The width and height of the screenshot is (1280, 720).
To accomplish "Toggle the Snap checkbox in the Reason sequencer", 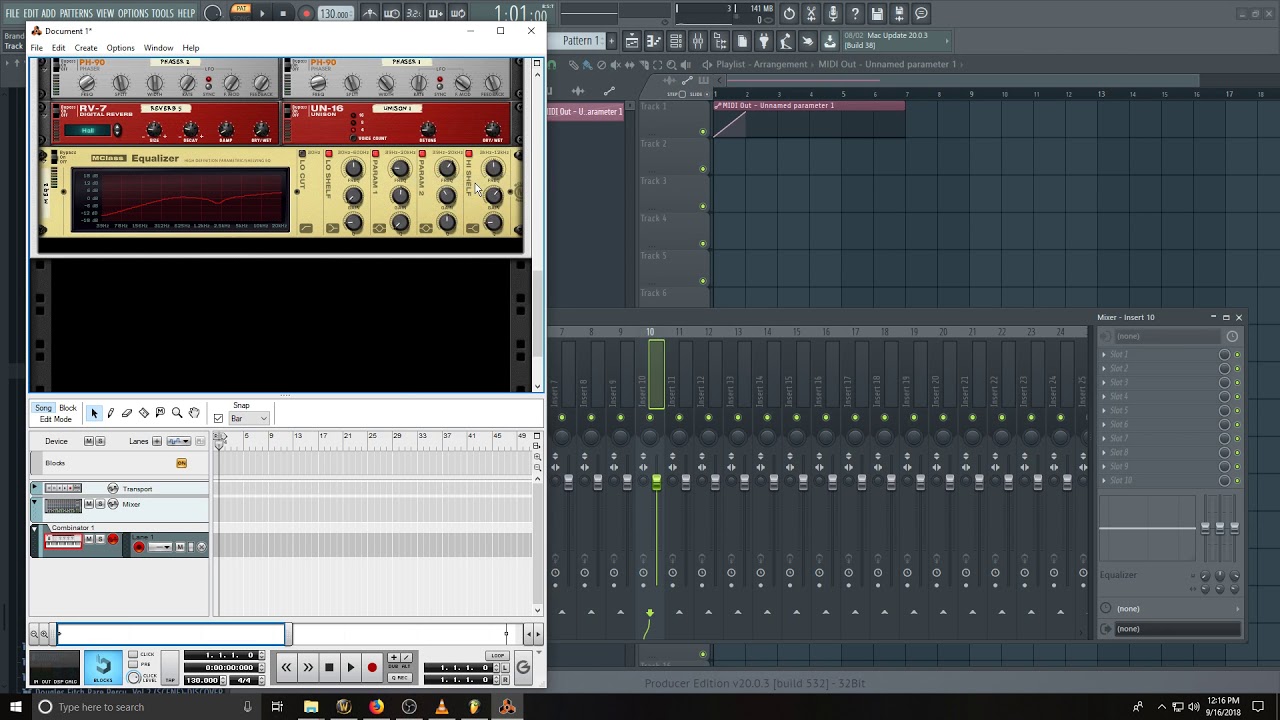I will pos(218,418).
